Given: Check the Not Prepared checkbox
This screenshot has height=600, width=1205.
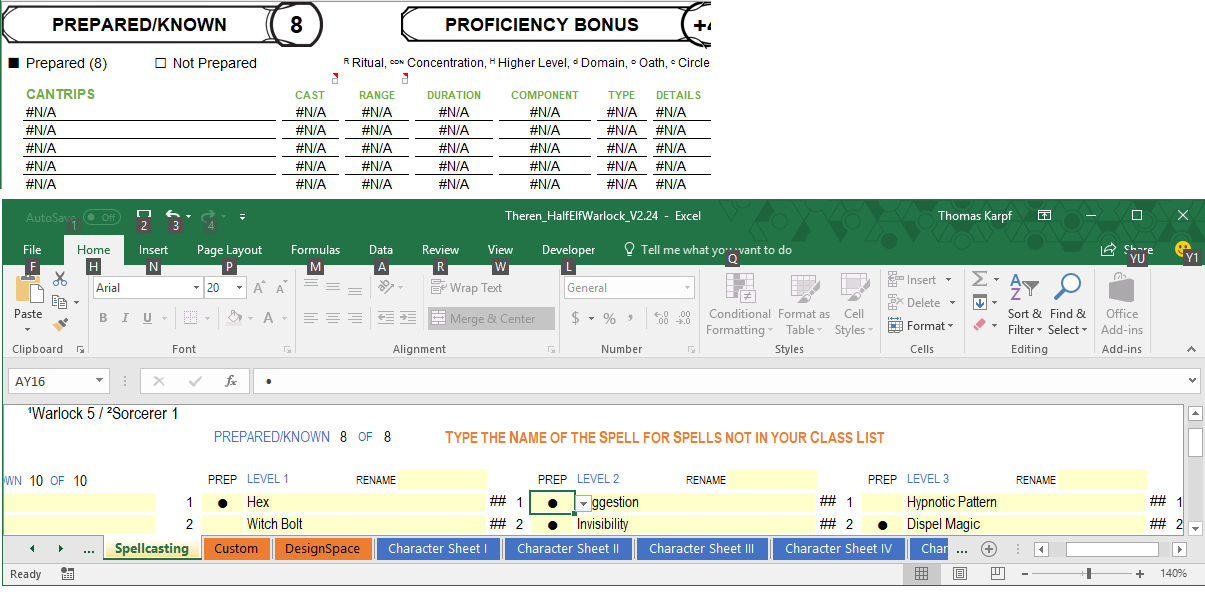Looking at the screenshot, I should click(160, 63).
